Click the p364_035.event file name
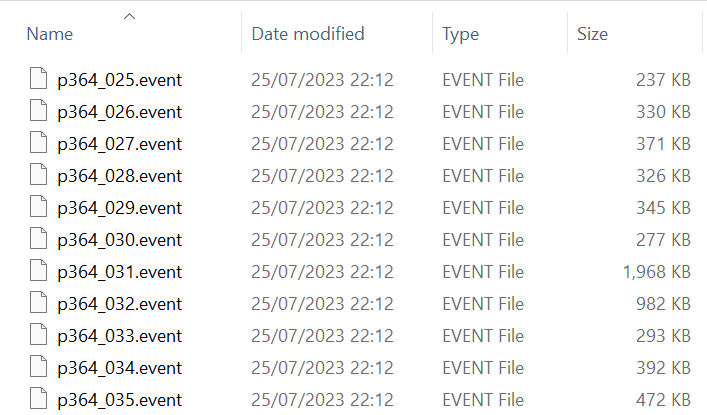The width and height of the screenshot is (707, 415). 119,400
